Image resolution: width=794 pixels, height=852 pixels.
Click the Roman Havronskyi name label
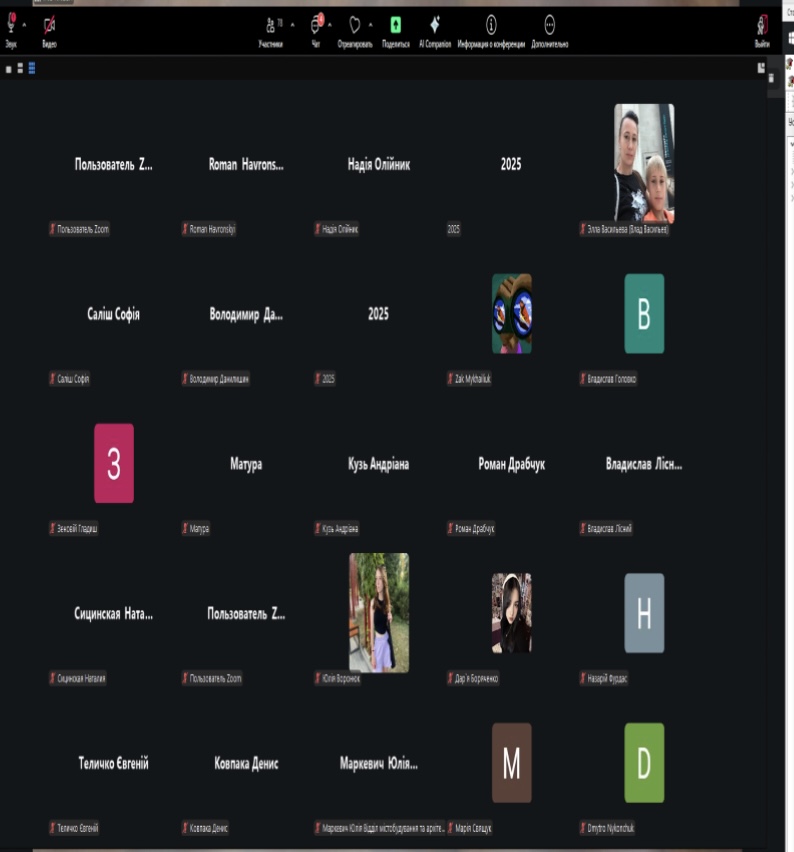pos(213,230)
